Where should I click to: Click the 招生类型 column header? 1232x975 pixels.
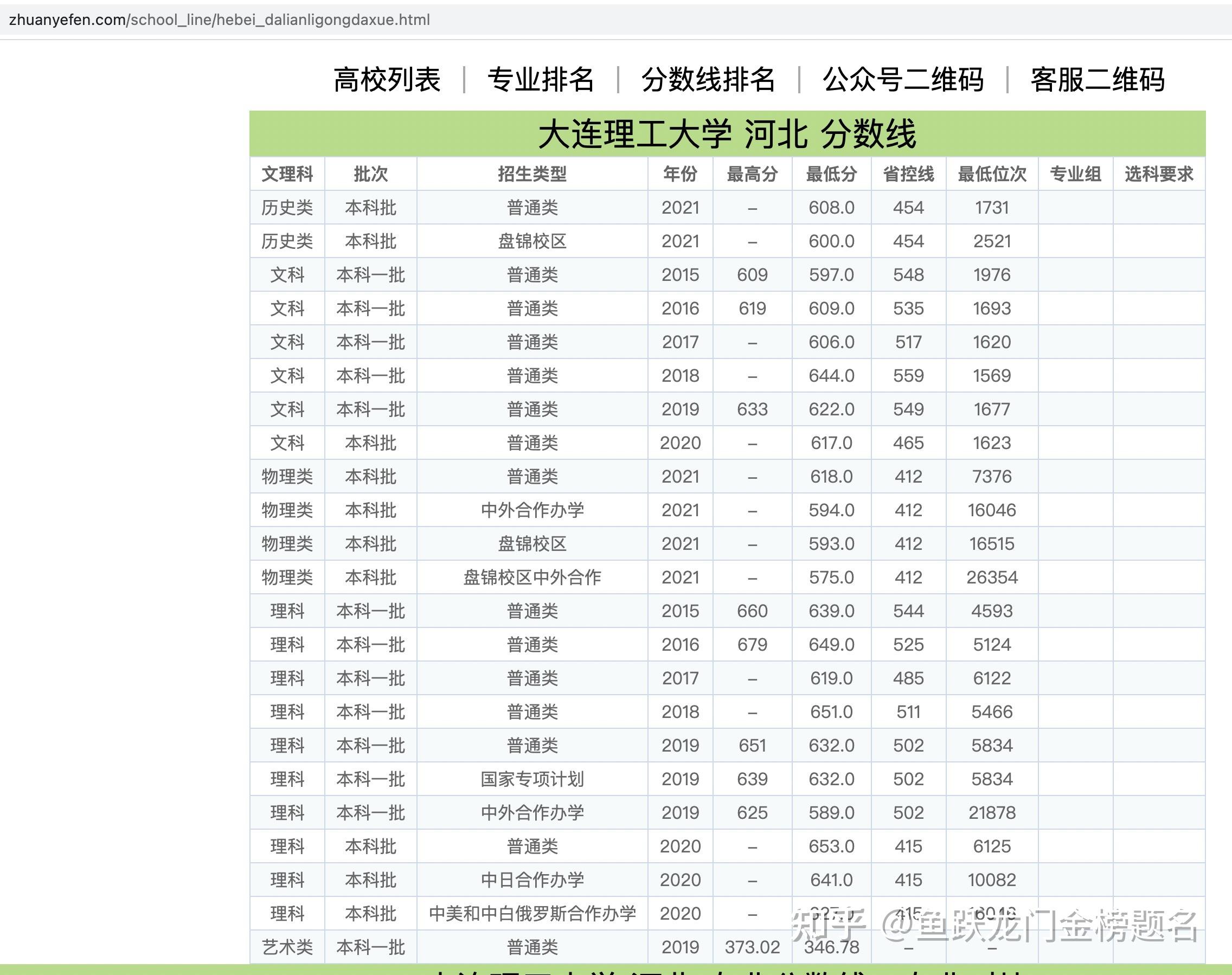pos(532,174)
